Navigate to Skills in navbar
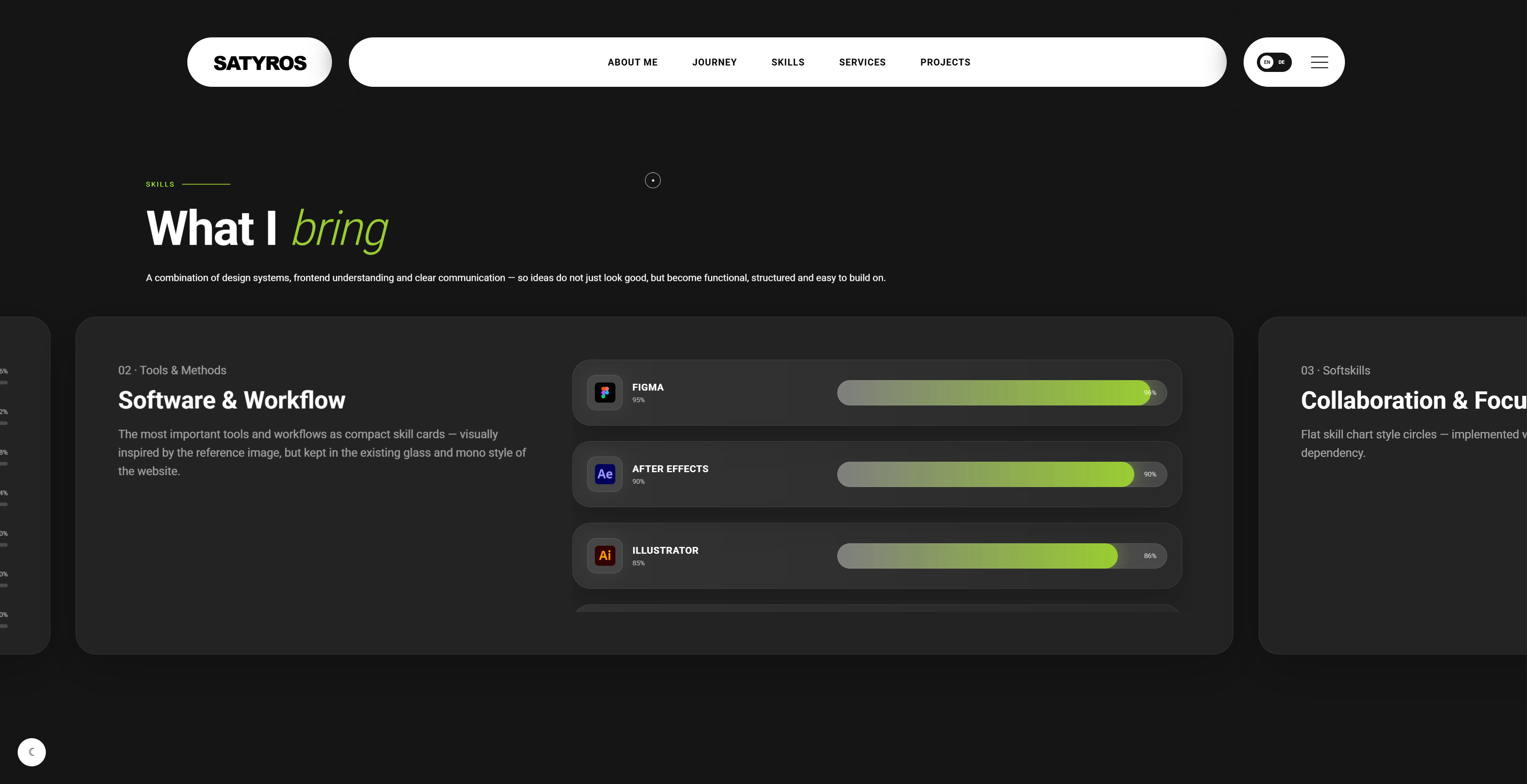Viewport: 1527px width, 784px height. point(788,62)
